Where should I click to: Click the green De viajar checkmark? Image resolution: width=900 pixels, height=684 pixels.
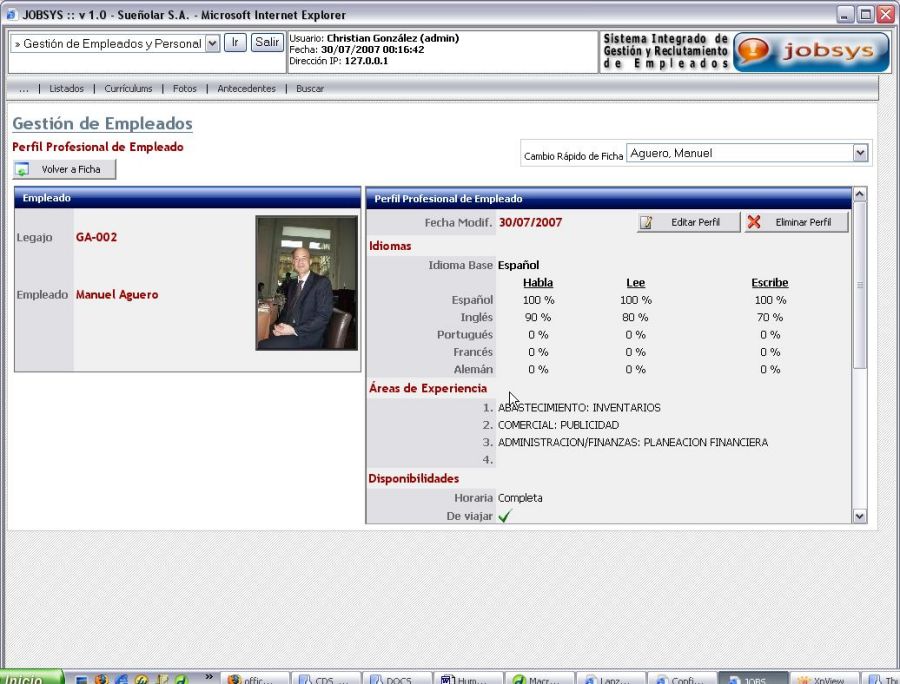(505, 516)
